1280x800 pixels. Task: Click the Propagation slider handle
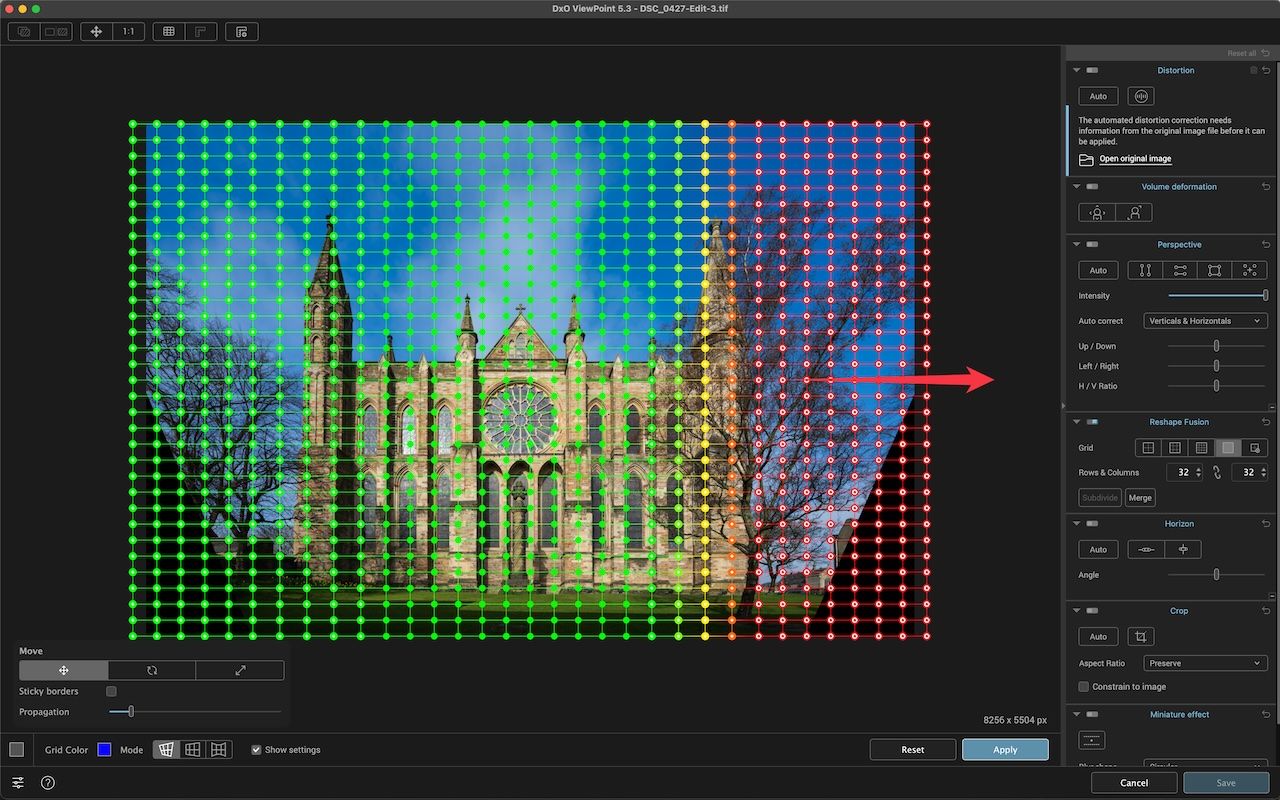tap(131, 712)
